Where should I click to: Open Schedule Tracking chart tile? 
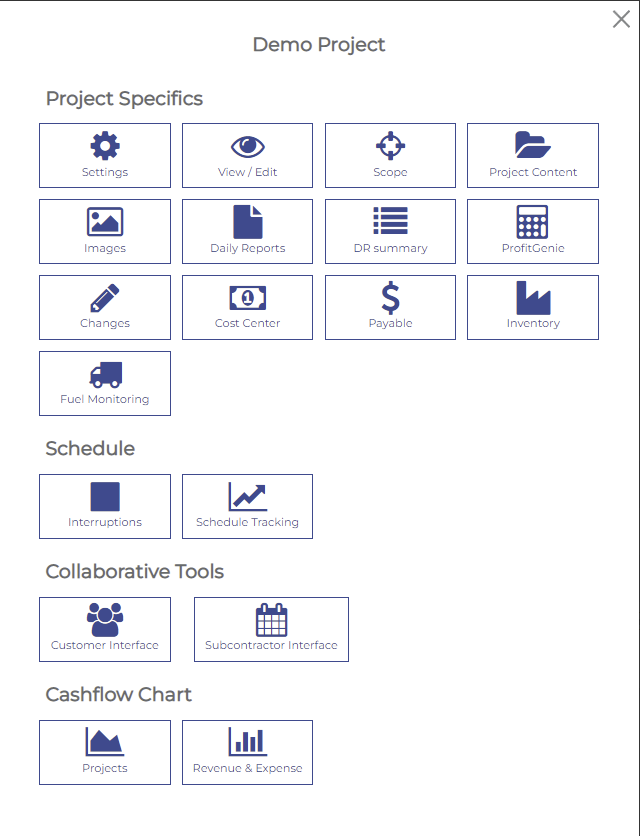pos(247,507)
